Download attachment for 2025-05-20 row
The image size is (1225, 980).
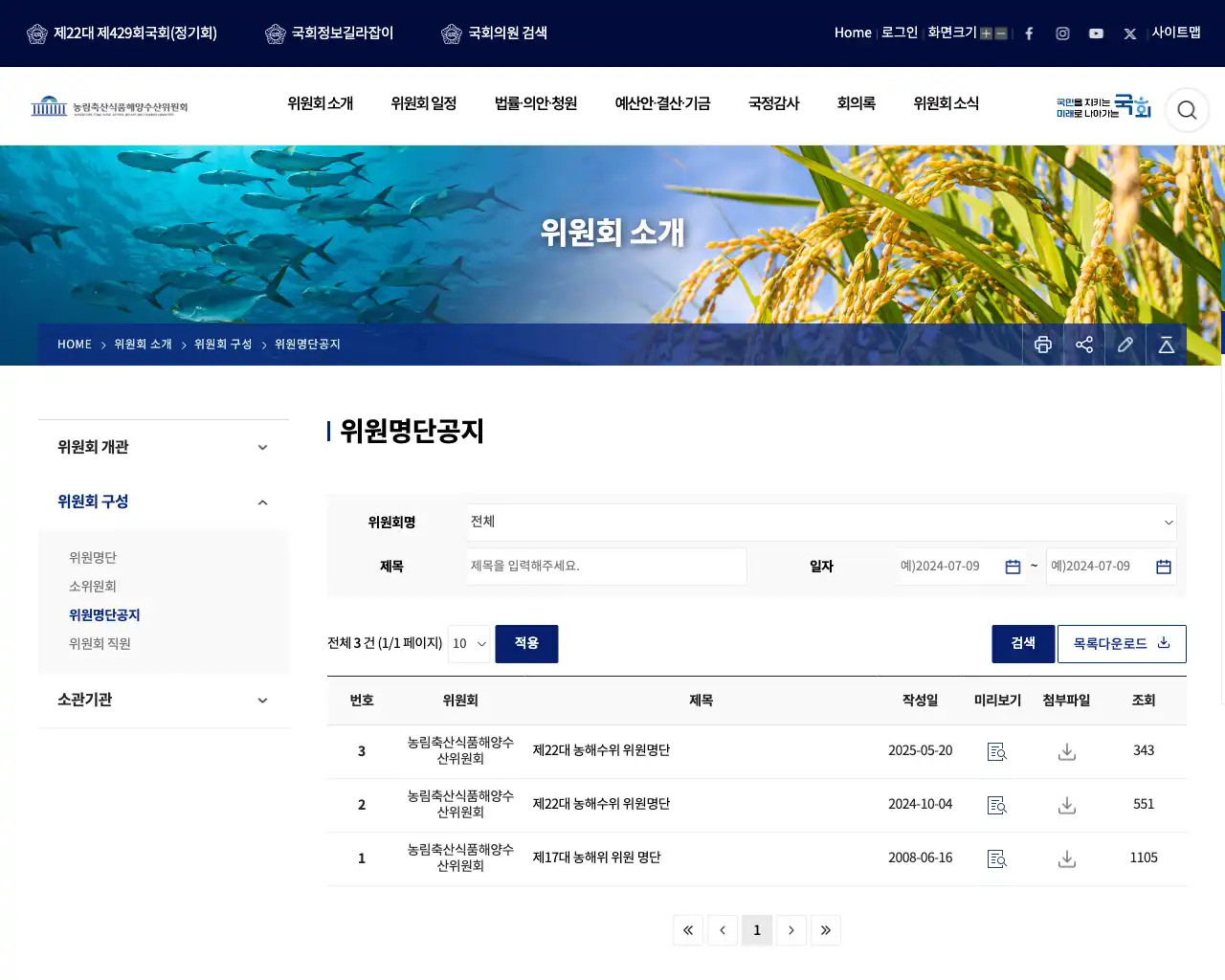point(1067,751)
